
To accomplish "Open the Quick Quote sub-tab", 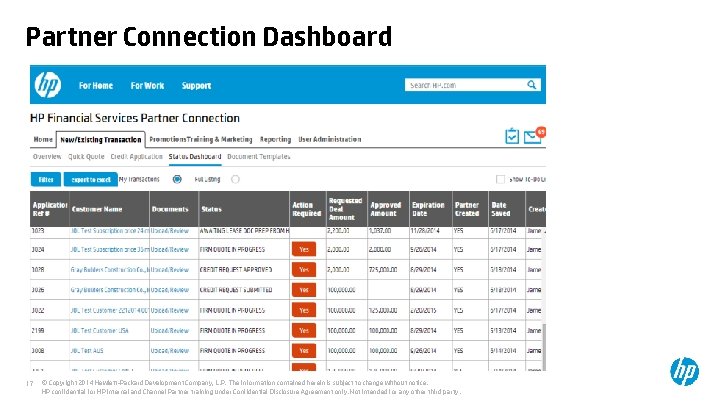I will pos(86,157).
